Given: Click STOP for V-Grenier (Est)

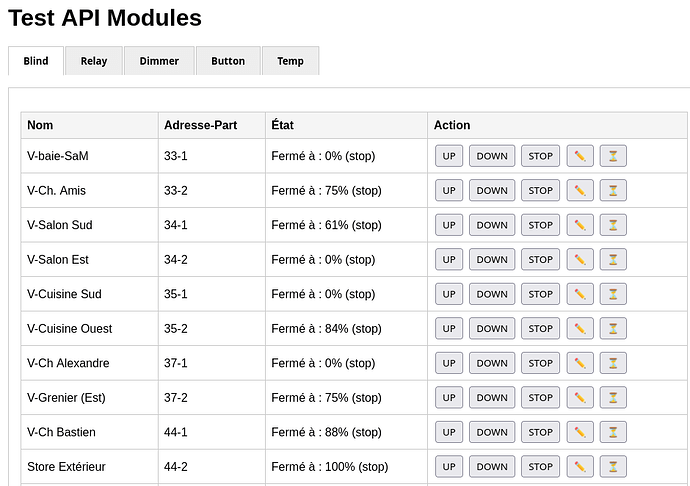Looking at the screenshot, I should tap(540, 398).
